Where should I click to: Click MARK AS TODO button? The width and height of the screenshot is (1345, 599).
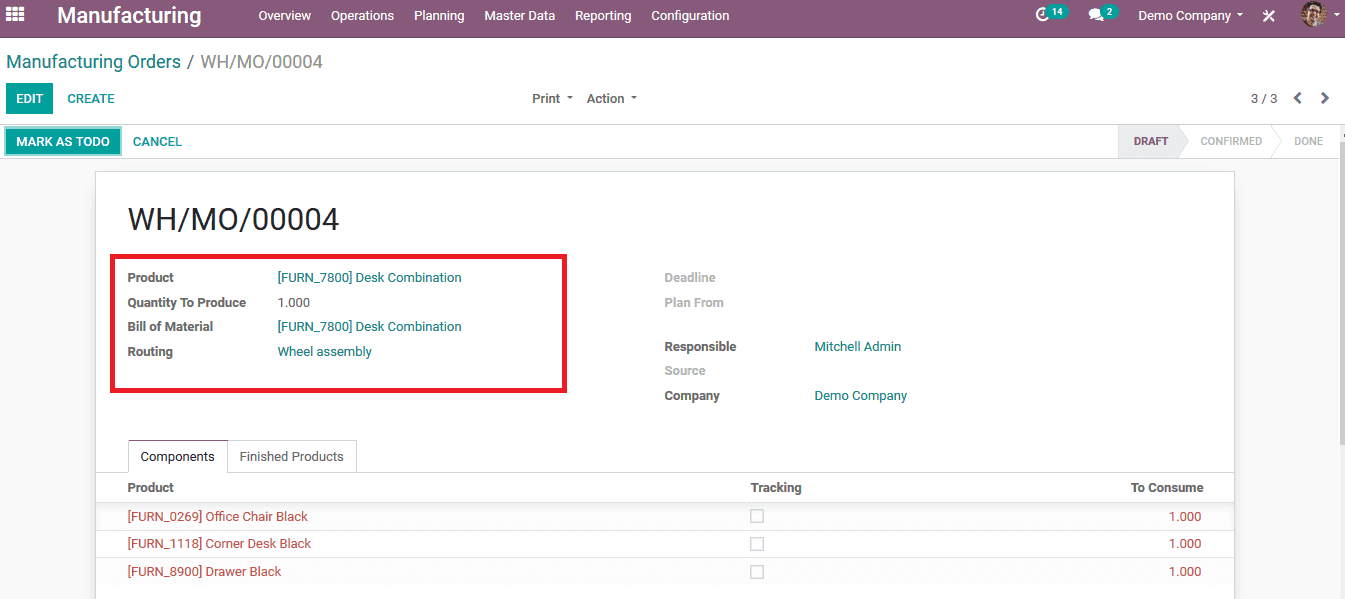pyautogui.click(x=63, y=141)
